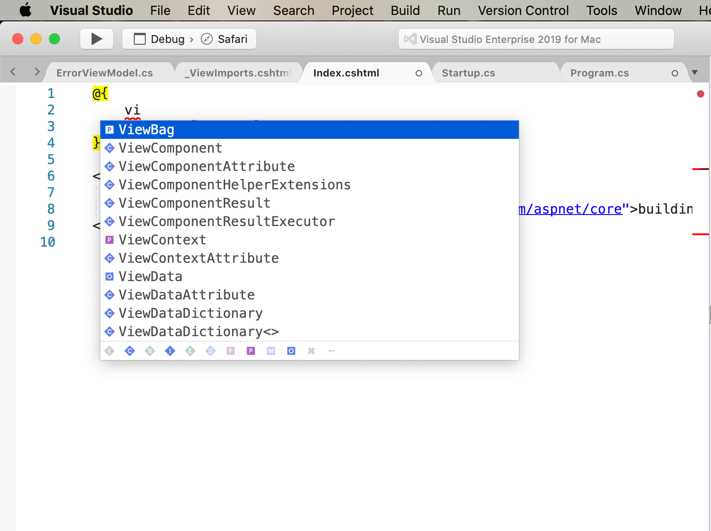Switch to _ViewImports.cshtml tab
711x531 pixels.
(x=236, y=73)
